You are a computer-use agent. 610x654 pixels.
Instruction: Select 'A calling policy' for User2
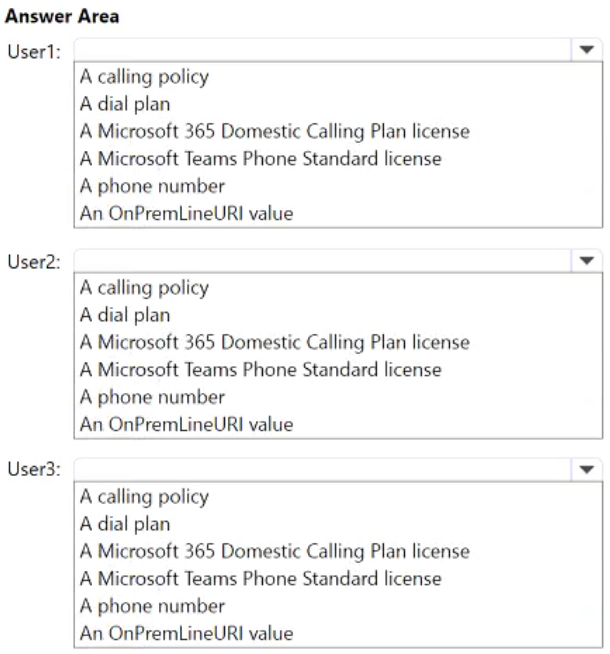[145, 288]
